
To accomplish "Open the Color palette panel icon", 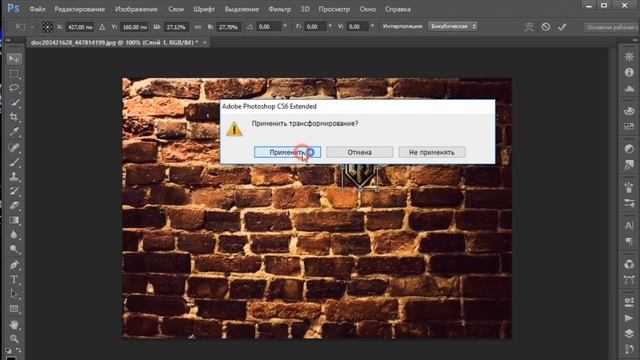I will tap(629, 111).
